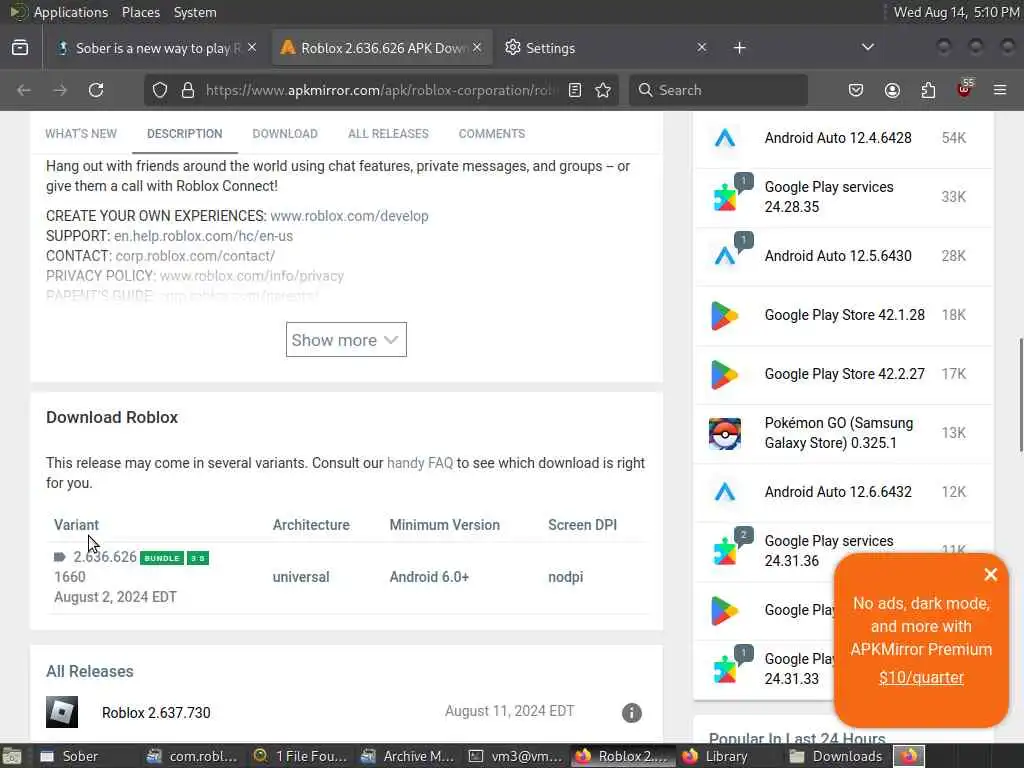Close the Sober tab
The width and height of the screenshot is (1024, 768).
tap(252, 48)
